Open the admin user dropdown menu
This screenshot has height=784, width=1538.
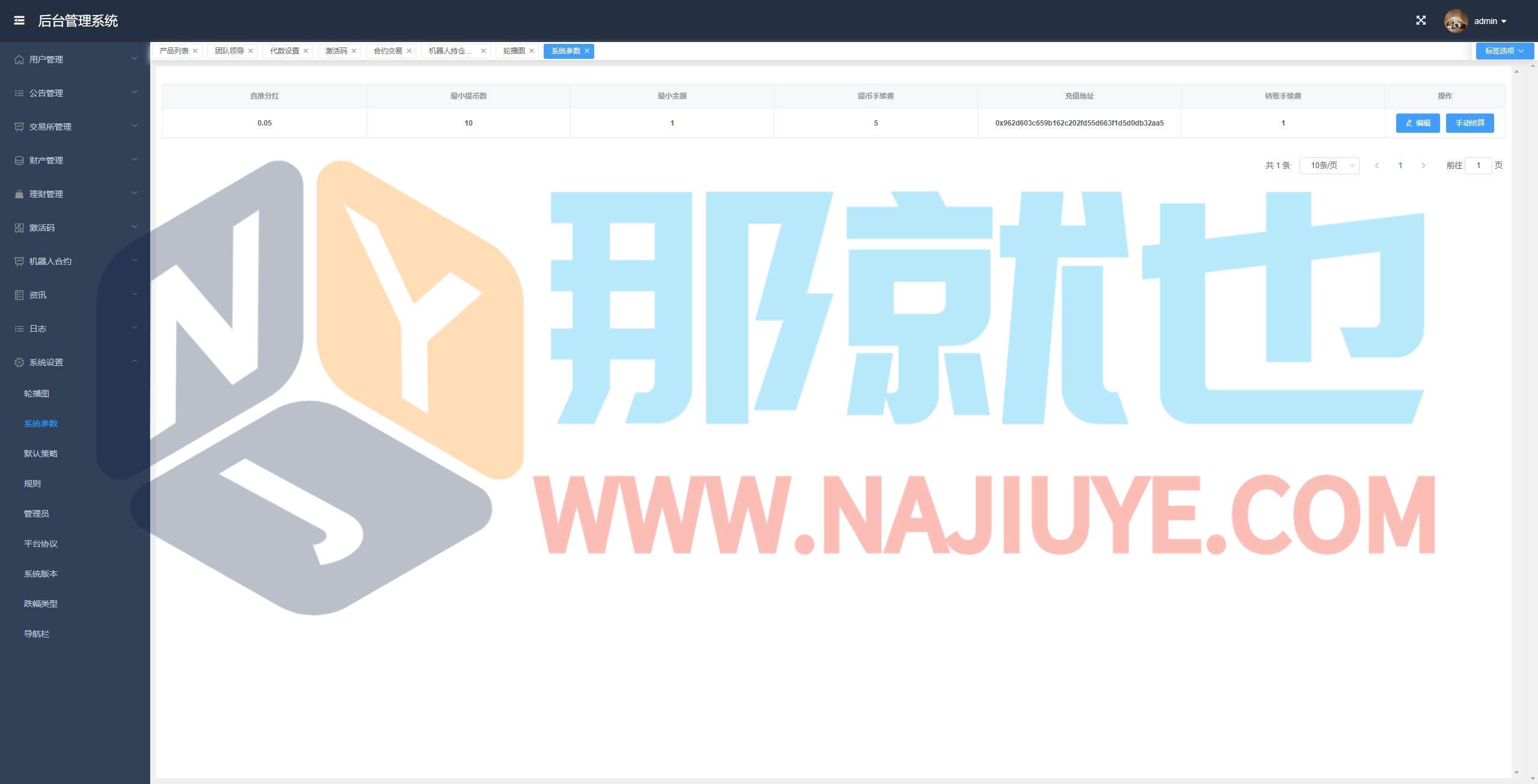point(1490,21)
